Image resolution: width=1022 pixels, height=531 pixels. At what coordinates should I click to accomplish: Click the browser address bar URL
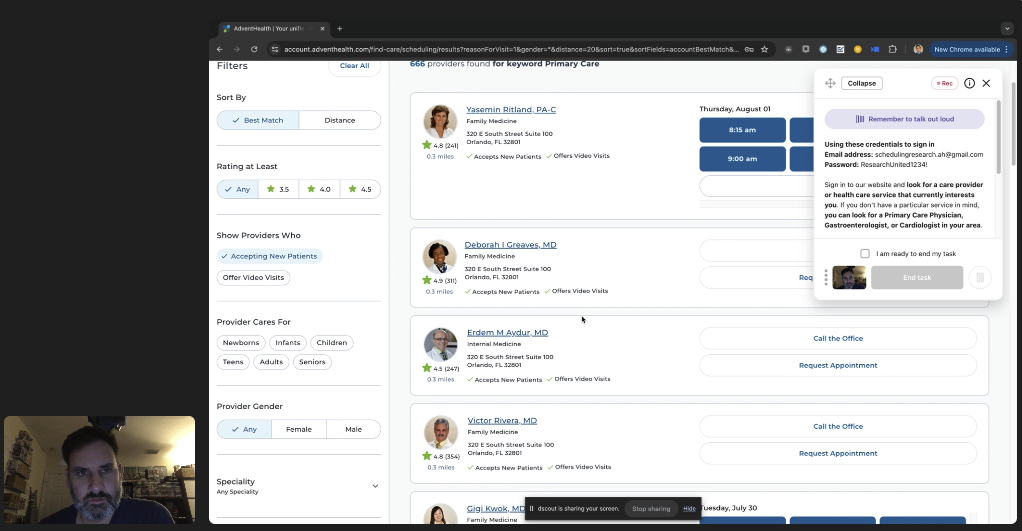point(511,50)
